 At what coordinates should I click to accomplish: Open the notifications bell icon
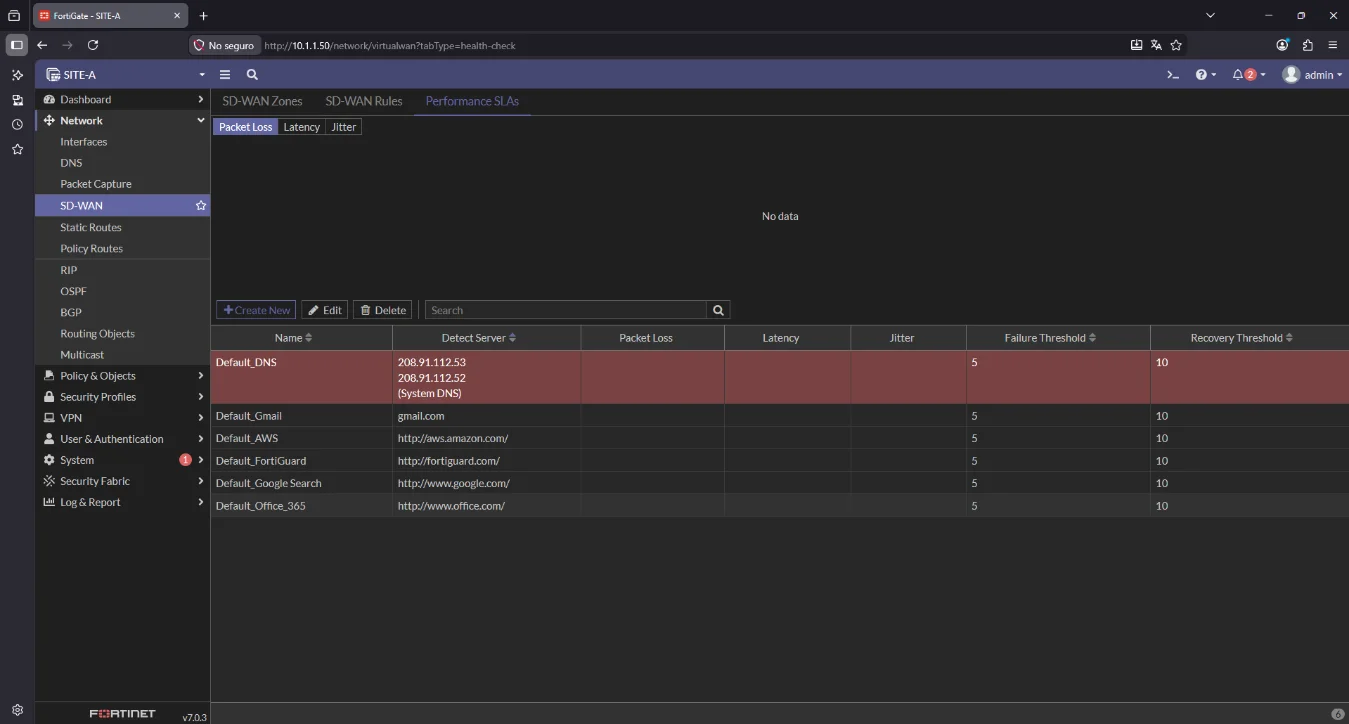point(1249,75)
